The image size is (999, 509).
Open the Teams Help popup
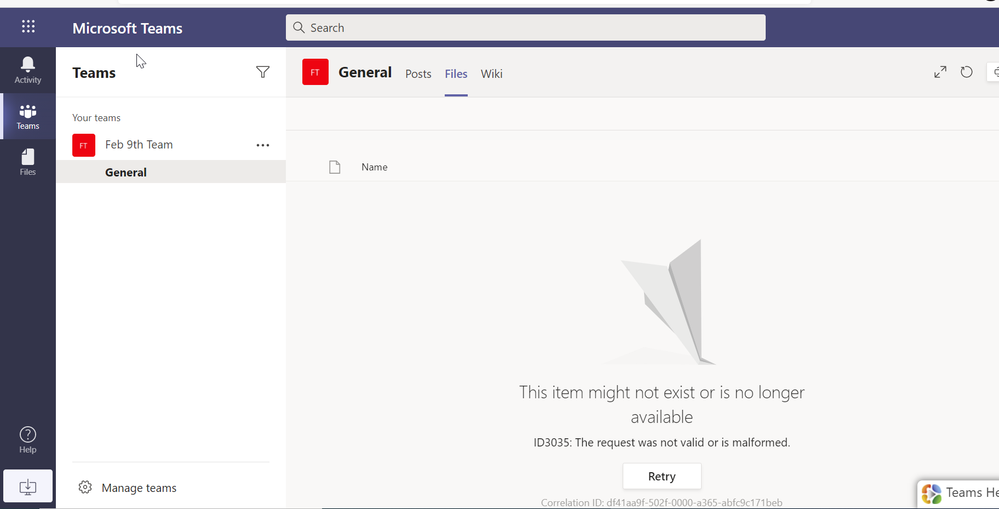tap(958, 493)
